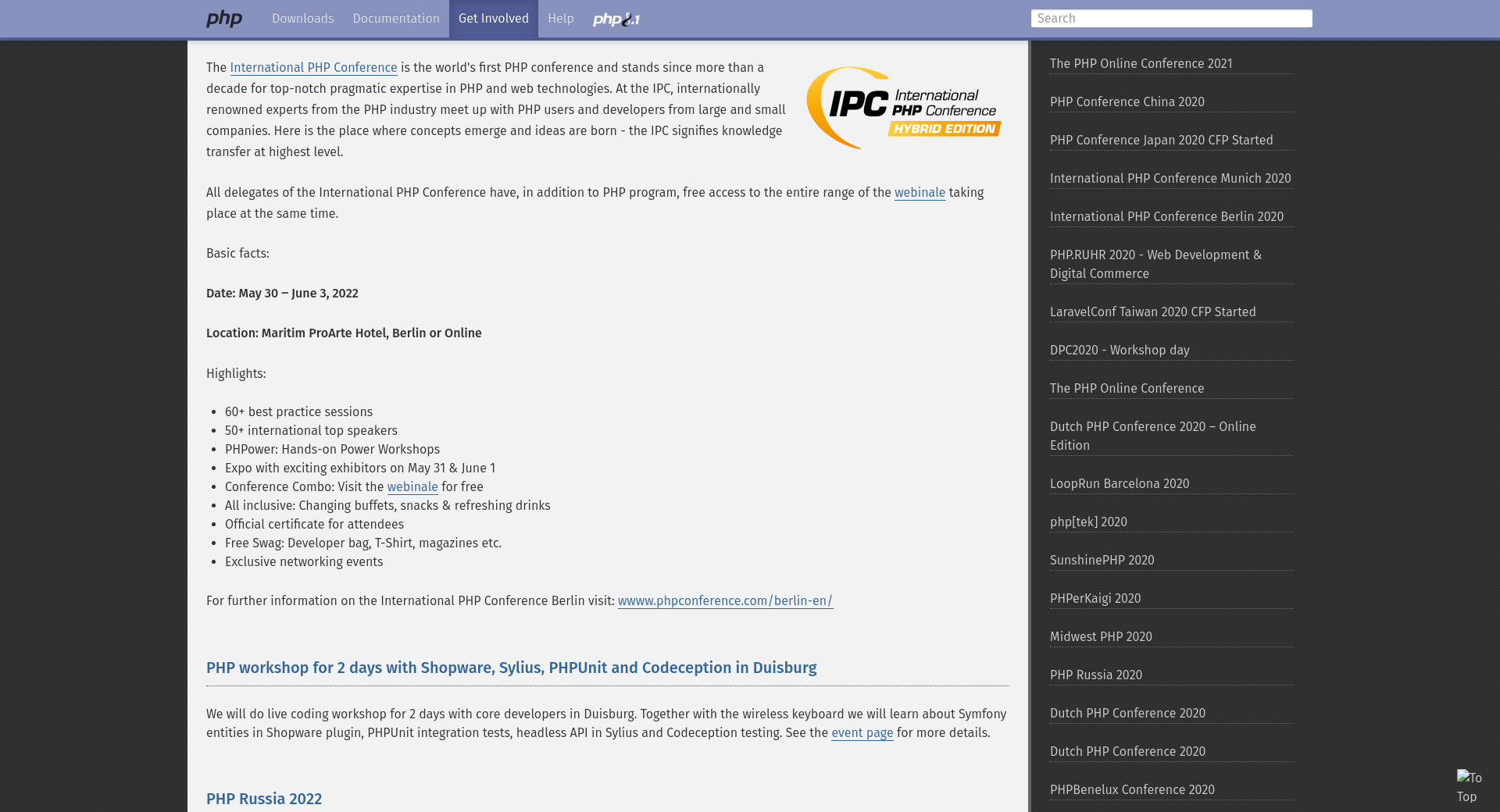Click the php logo in the navbar
This screenshot has height=812, width=1500.
click(x=224, y=19)
